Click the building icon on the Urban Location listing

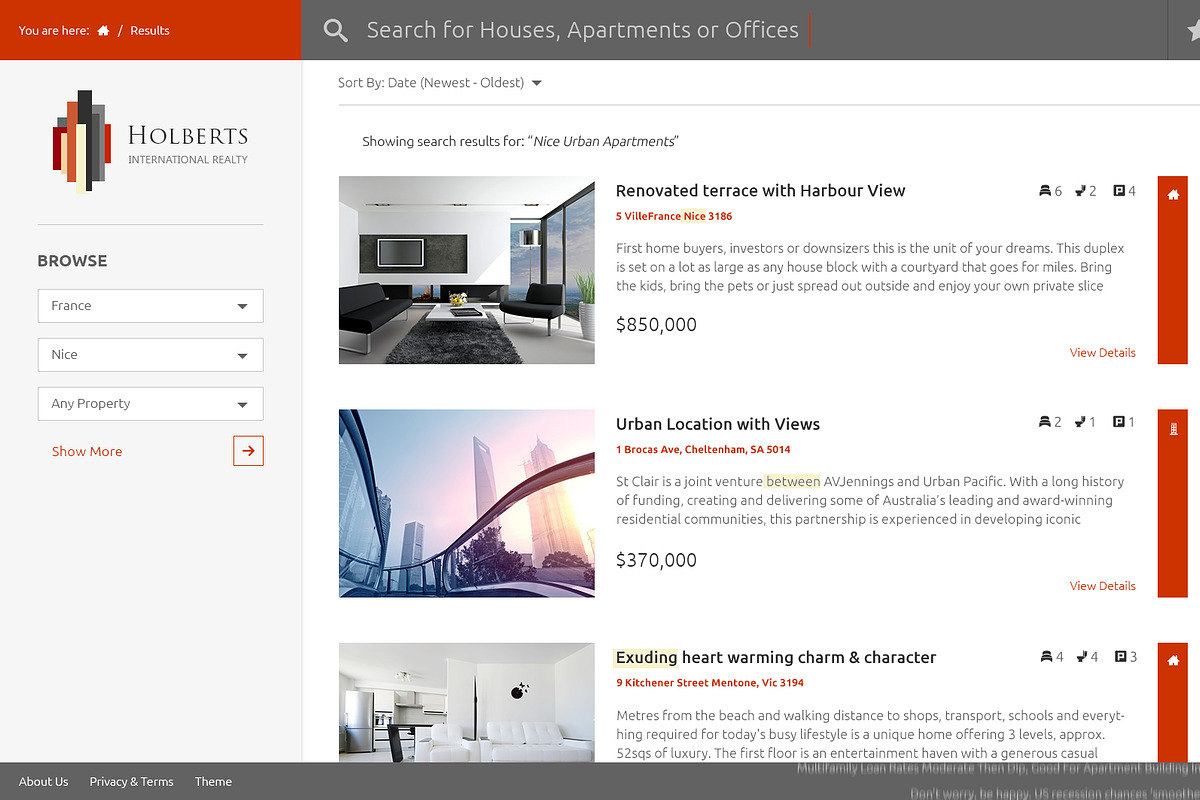click(1173, 428)
